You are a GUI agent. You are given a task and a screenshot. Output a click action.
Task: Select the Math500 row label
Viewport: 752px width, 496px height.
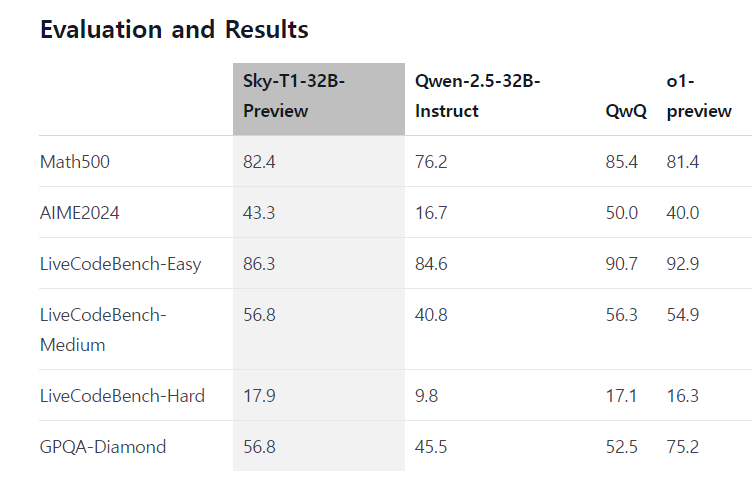tap(75, 162)
